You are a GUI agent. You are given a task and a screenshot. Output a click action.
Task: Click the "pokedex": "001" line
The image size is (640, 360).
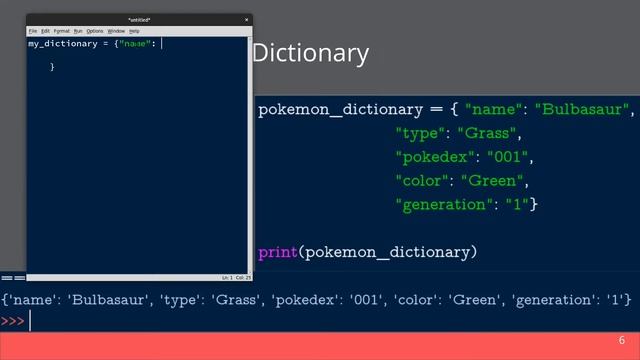[464, 157]
